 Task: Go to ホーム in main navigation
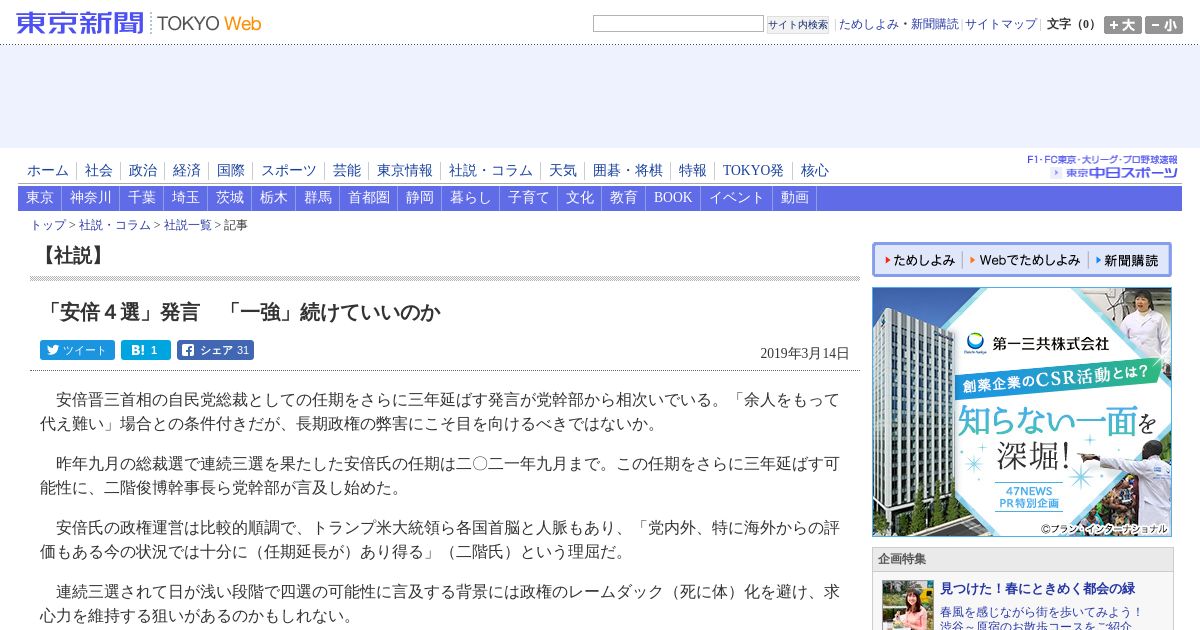tap(48, 171)
